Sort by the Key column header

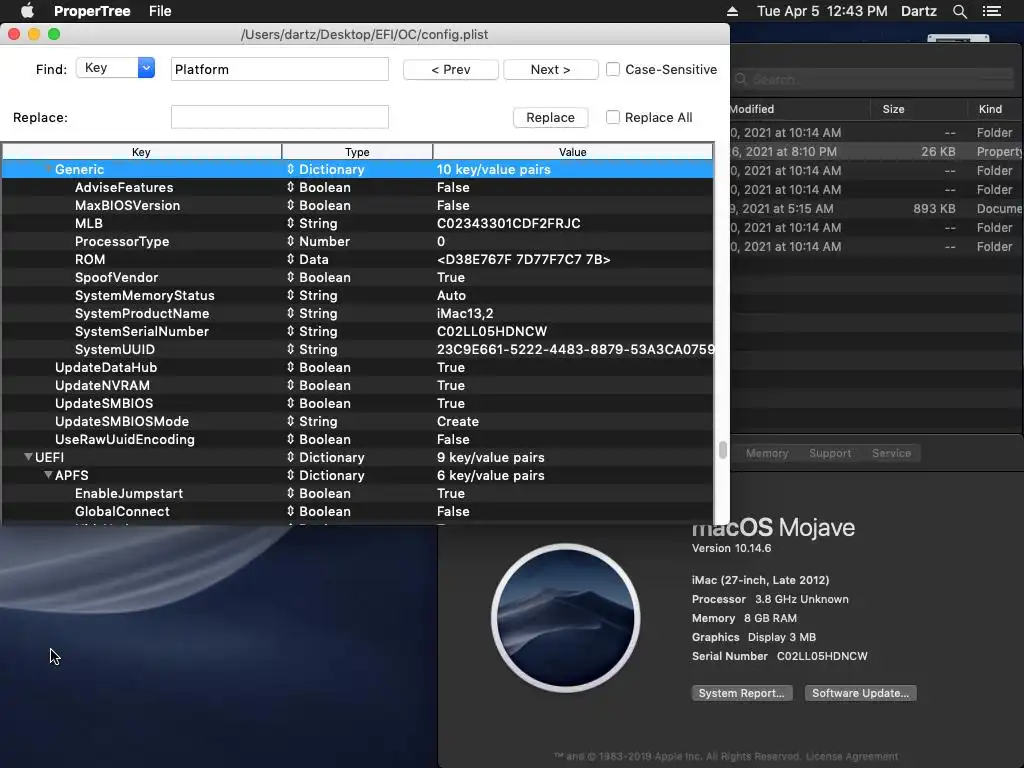pyautogui.click(x=142, y=152)
